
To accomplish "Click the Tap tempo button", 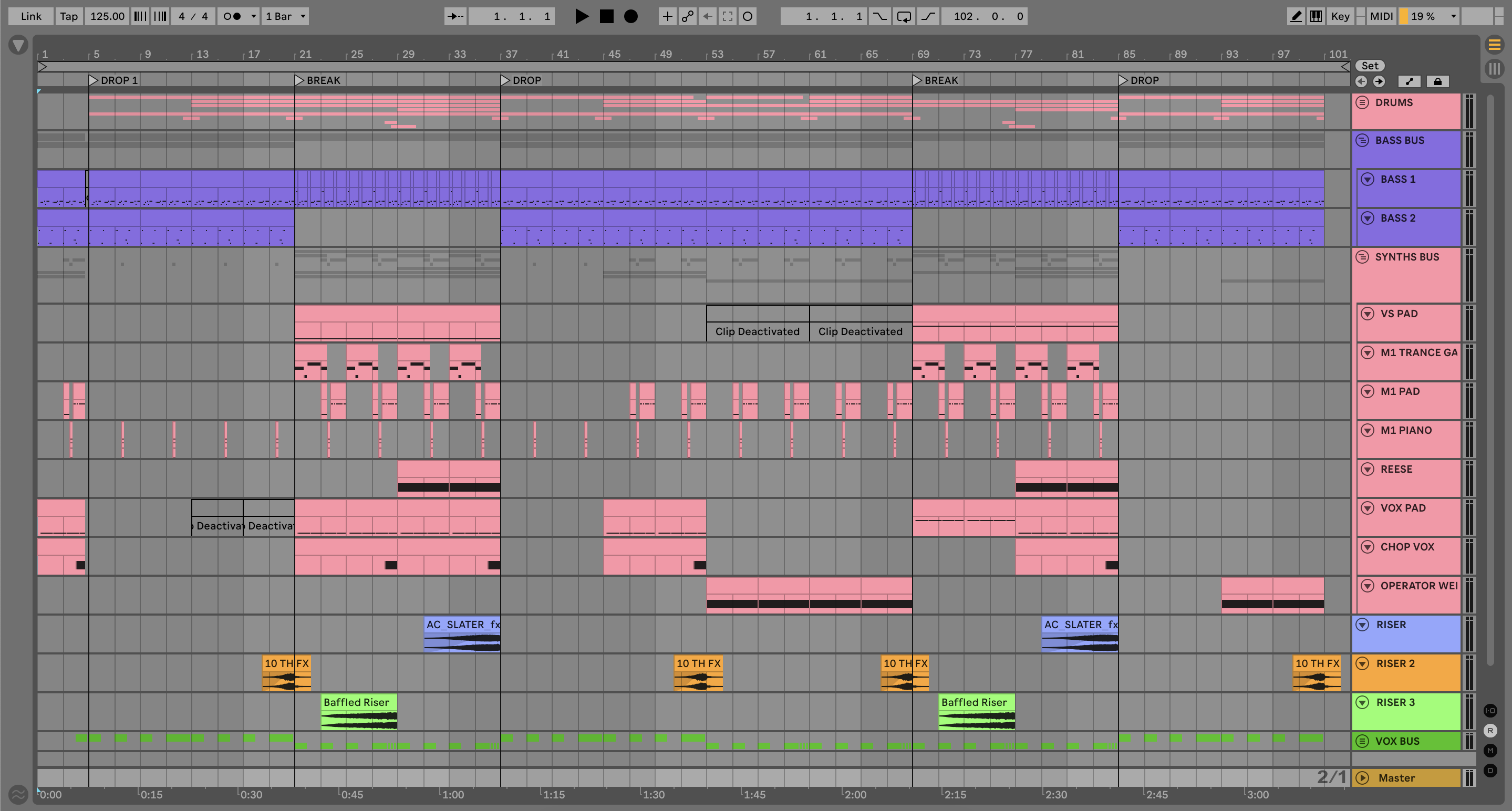I will point(69,16).
